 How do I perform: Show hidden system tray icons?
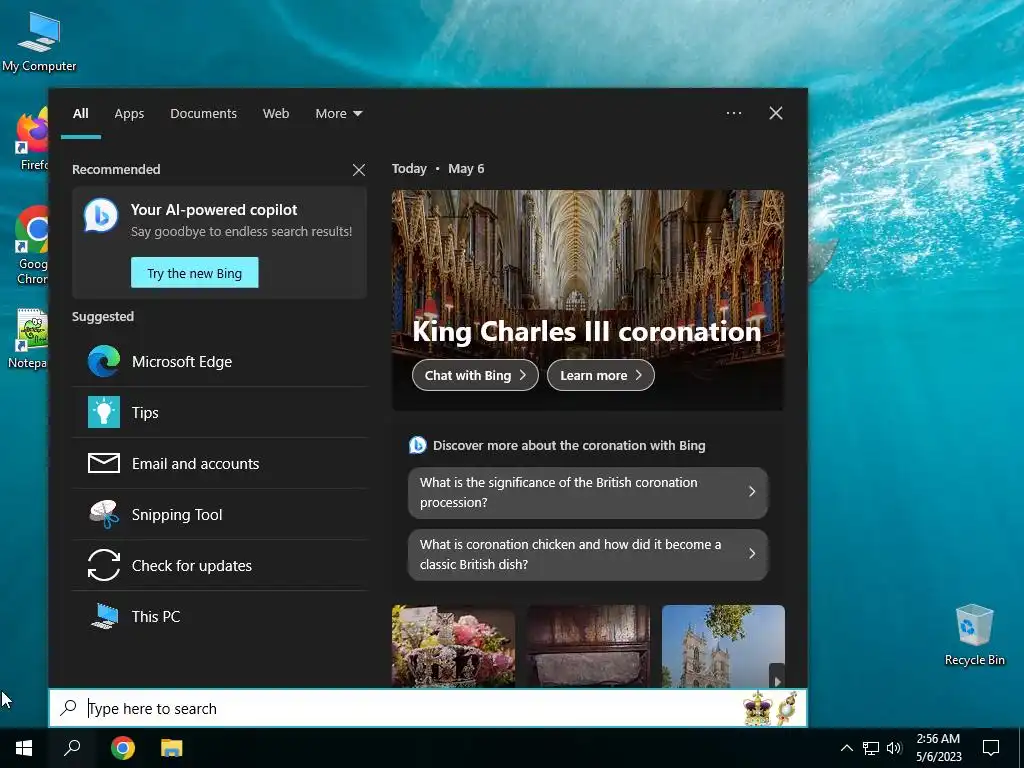click(846, 748)
